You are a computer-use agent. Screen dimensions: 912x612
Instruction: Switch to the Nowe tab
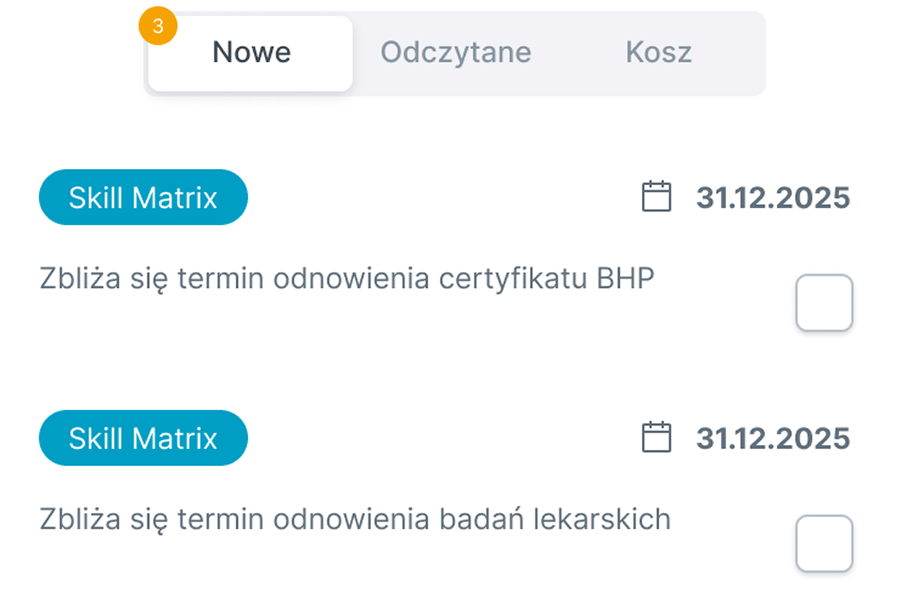[251, 53]
